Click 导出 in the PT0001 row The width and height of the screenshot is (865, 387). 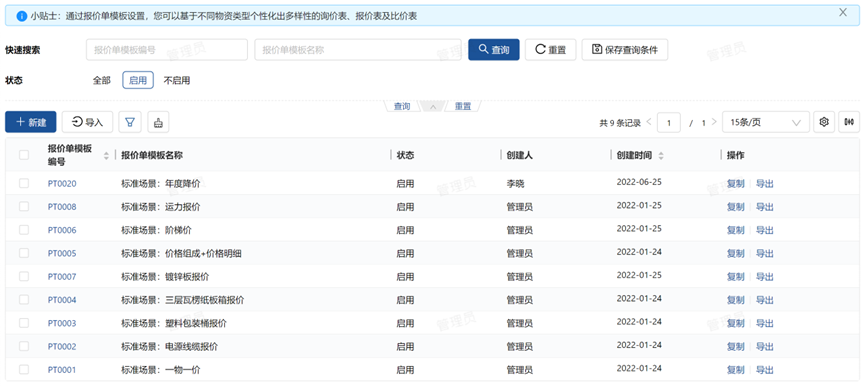coord(764,370)
